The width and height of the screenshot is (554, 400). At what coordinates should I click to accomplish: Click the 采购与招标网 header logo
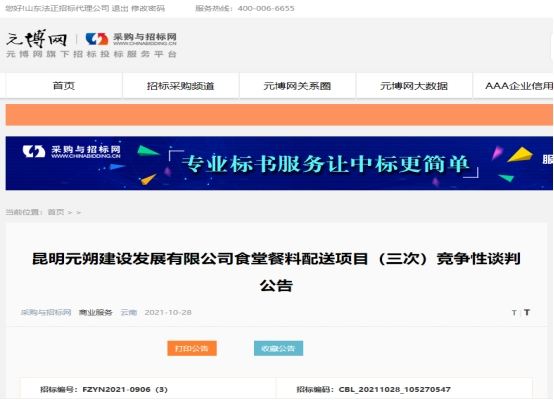tap(131, 39)
